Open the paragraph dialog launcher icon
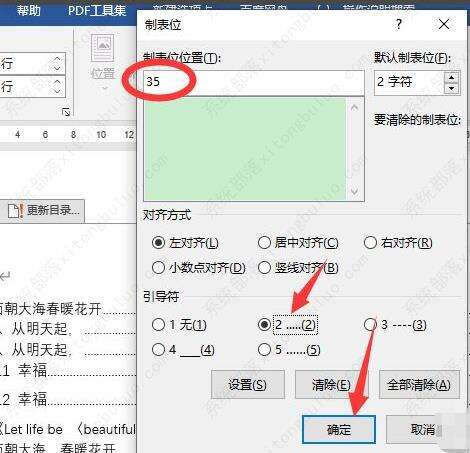The image size is (470, 453). point(66,112)
